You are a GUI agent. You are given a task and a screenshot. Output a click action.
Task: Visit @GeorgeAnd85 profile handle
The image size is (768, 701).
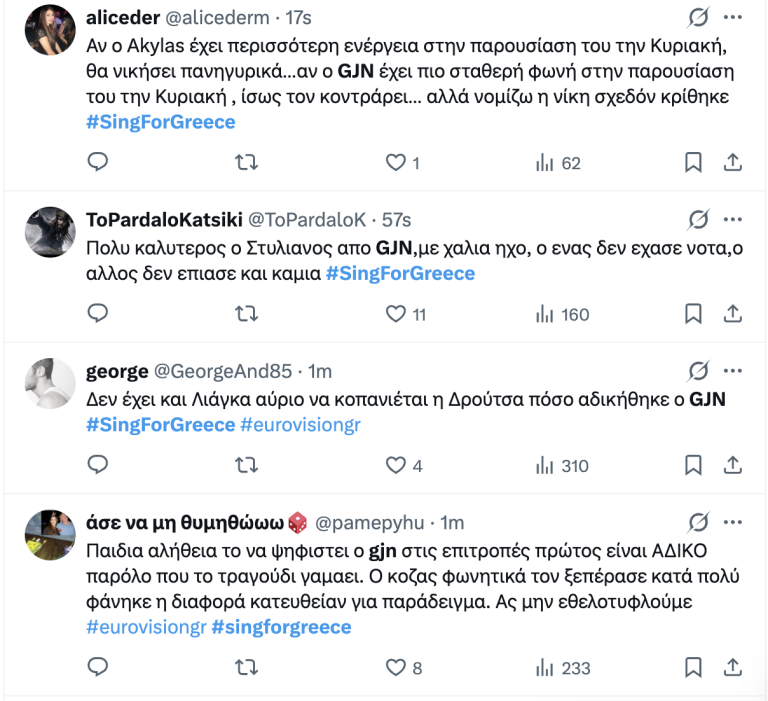click(x=222, y=372)
